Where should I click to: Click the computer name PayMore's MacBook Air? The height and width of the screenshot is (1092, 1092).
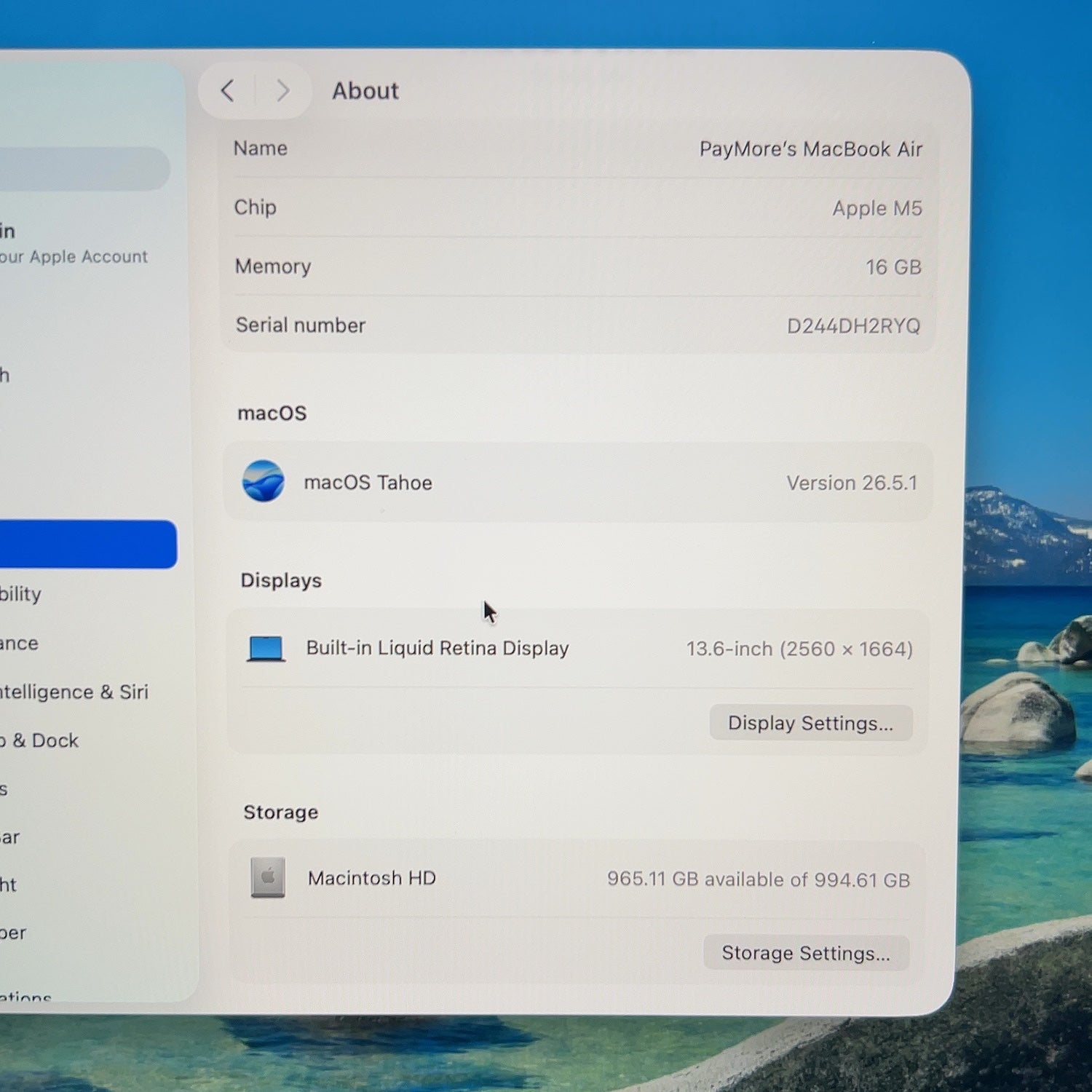[811, 149]
